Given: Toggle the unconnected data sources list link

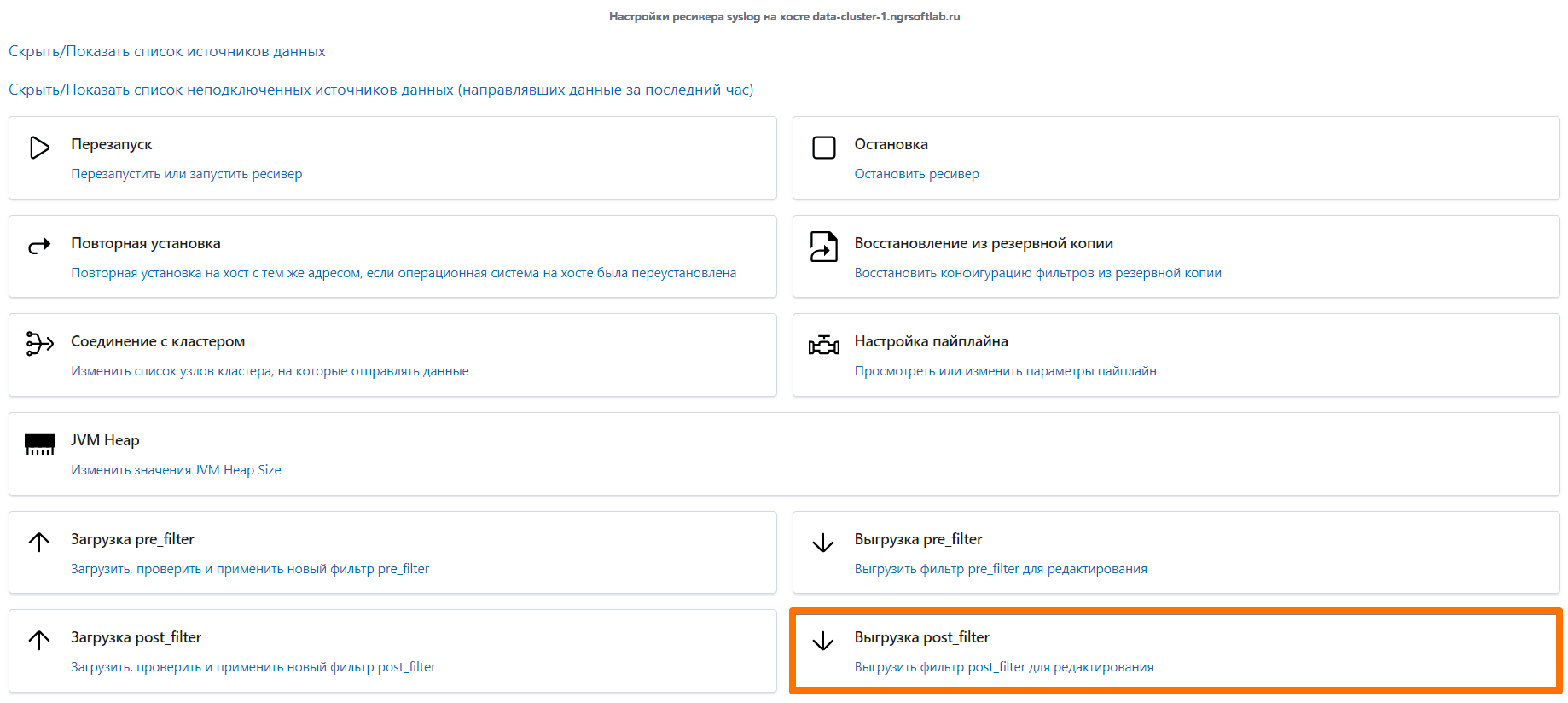Looking at the screenshot, I should [381, 90].
